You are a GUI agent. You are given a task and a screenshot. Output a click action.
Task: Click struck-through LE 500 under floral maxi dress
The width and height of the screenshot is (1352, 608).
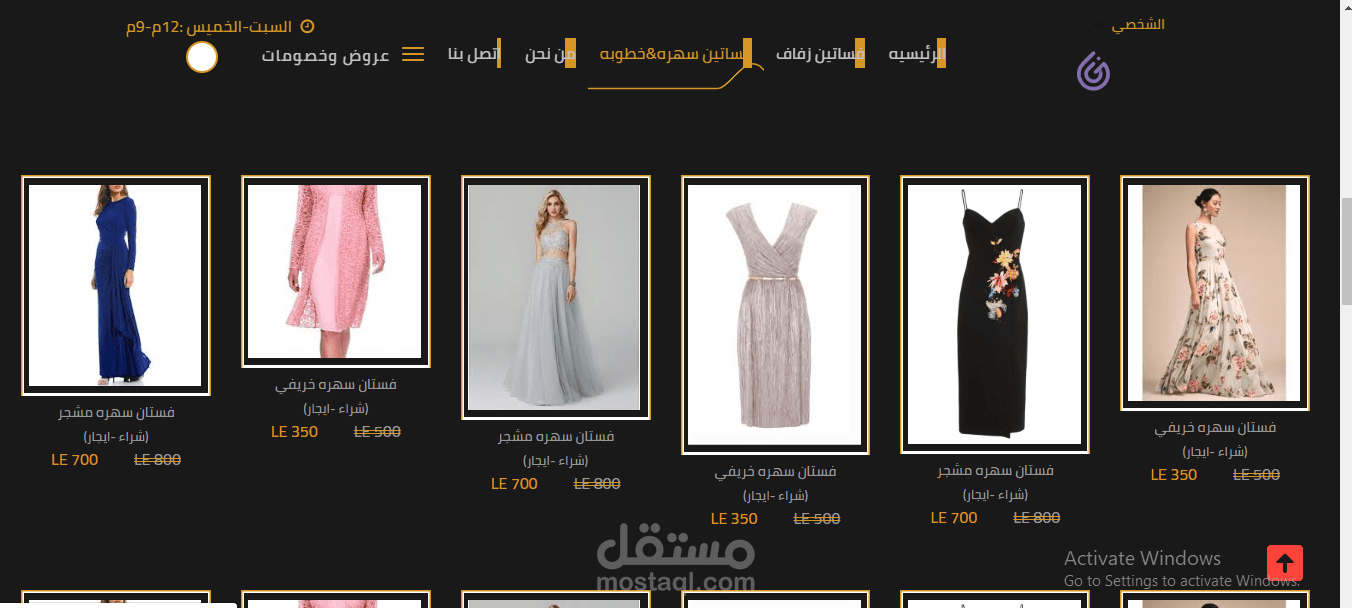(x=1256, y=475)
